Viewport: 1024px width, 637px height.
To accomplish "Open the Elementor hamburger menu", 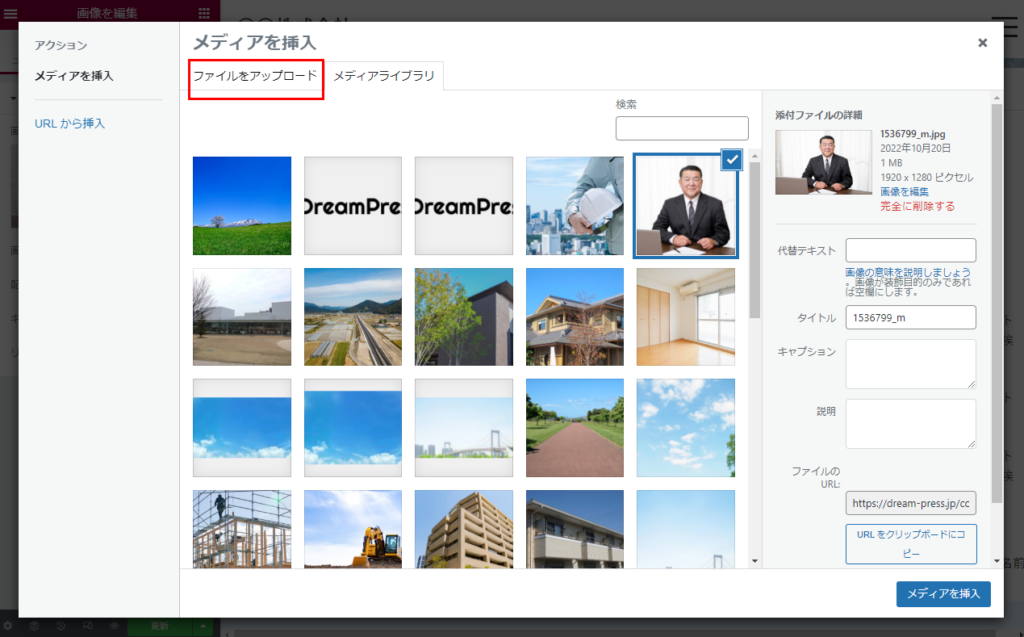I will [11, 13].
